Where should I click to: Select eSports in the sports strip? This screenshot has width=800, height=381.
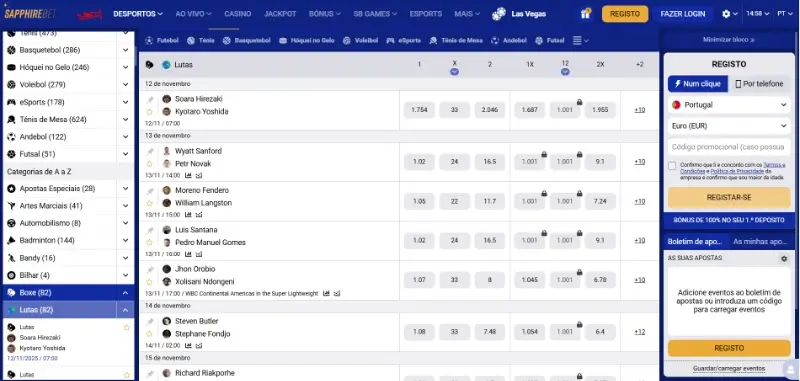(x=404, y=40)
